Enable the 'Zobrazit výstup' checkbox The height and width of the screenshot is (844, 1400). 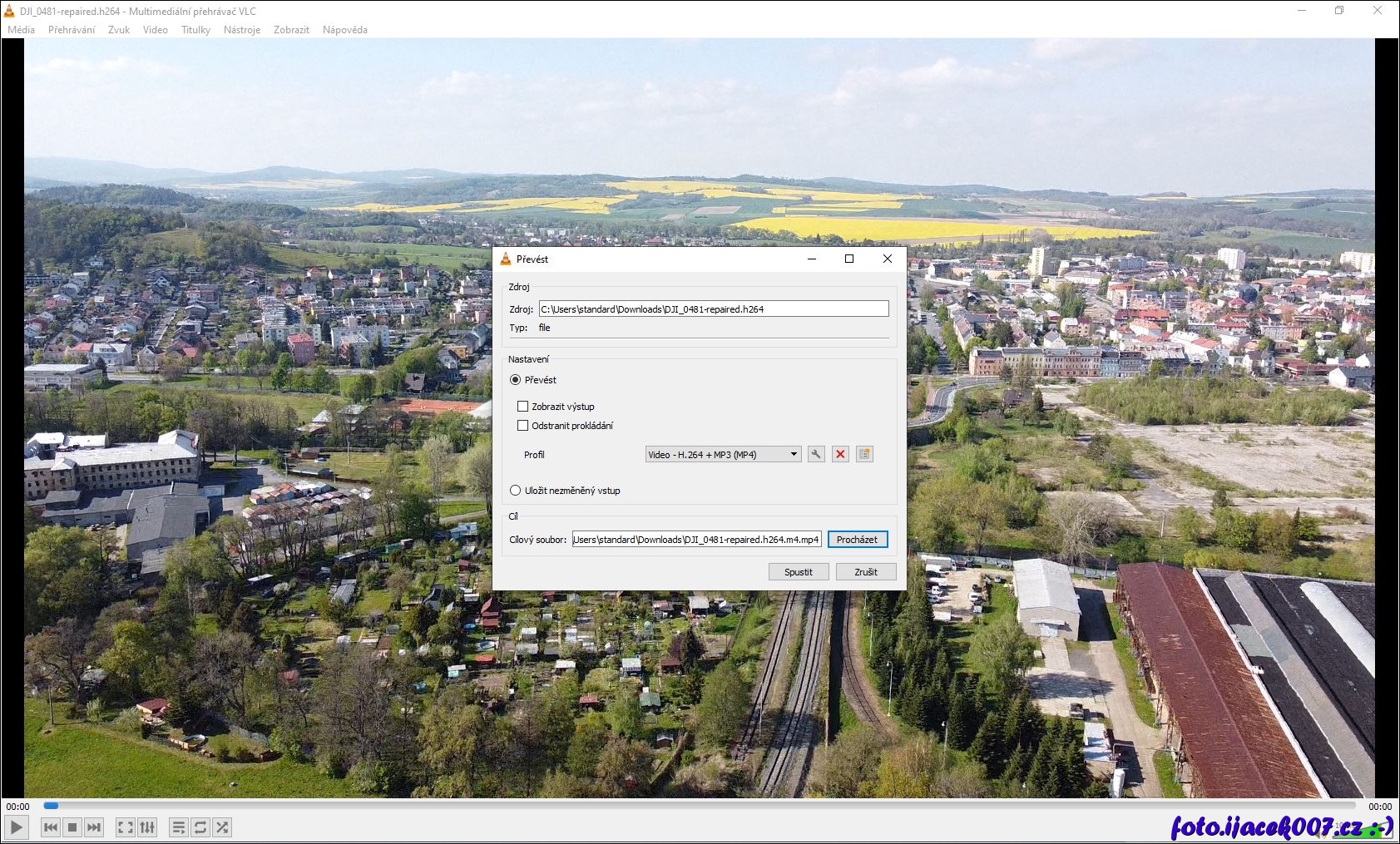[523, 407]
